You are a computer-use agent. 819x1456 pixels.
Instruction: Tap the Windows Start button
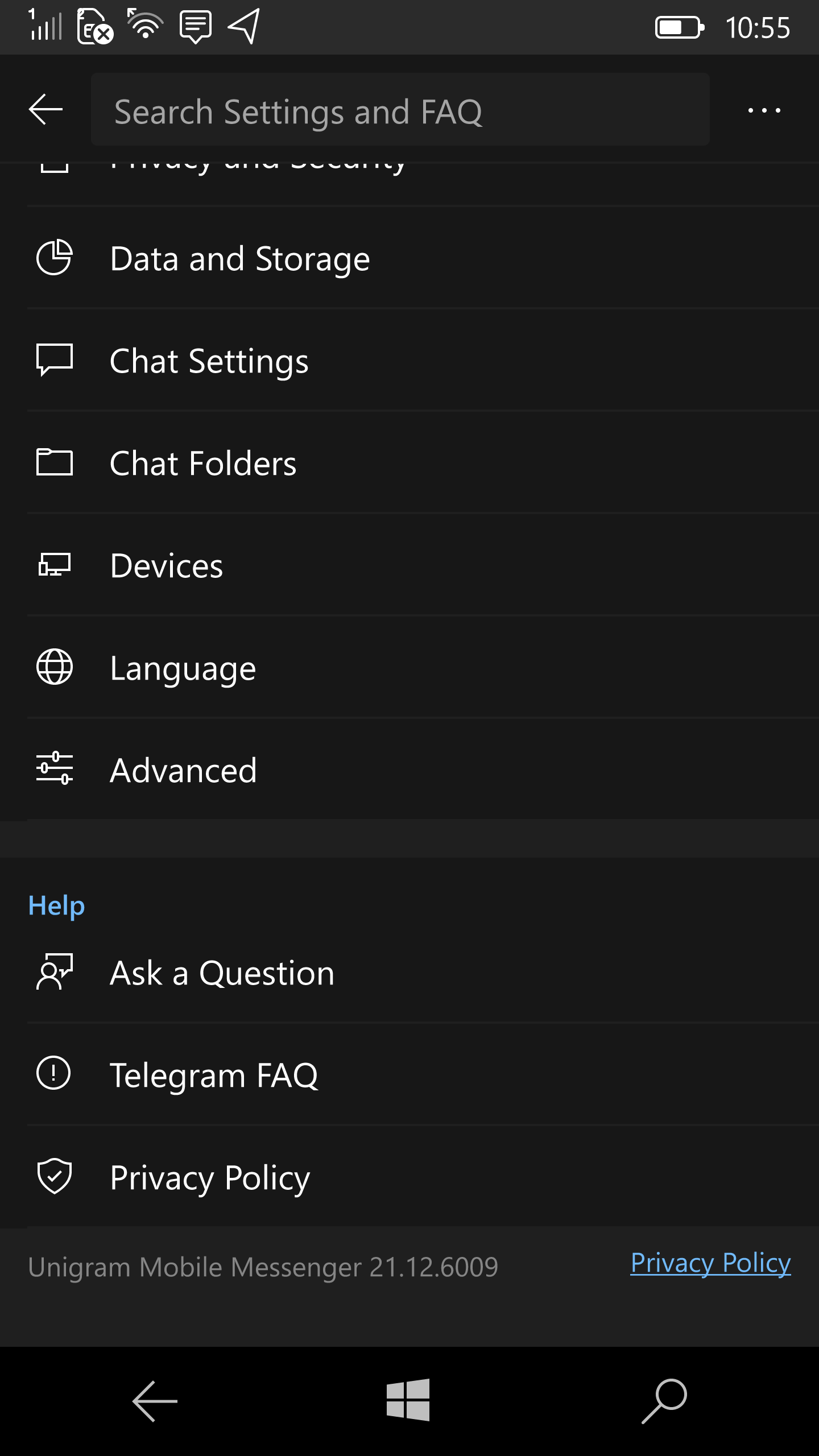click(x=408, y=1400)
